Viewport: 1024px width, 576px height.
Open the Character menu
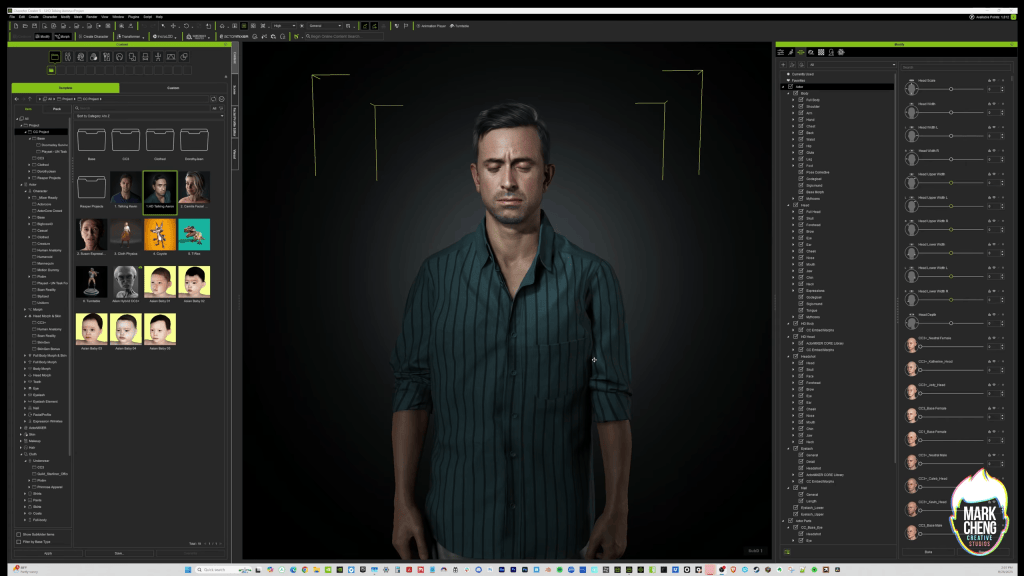point(50,17)
